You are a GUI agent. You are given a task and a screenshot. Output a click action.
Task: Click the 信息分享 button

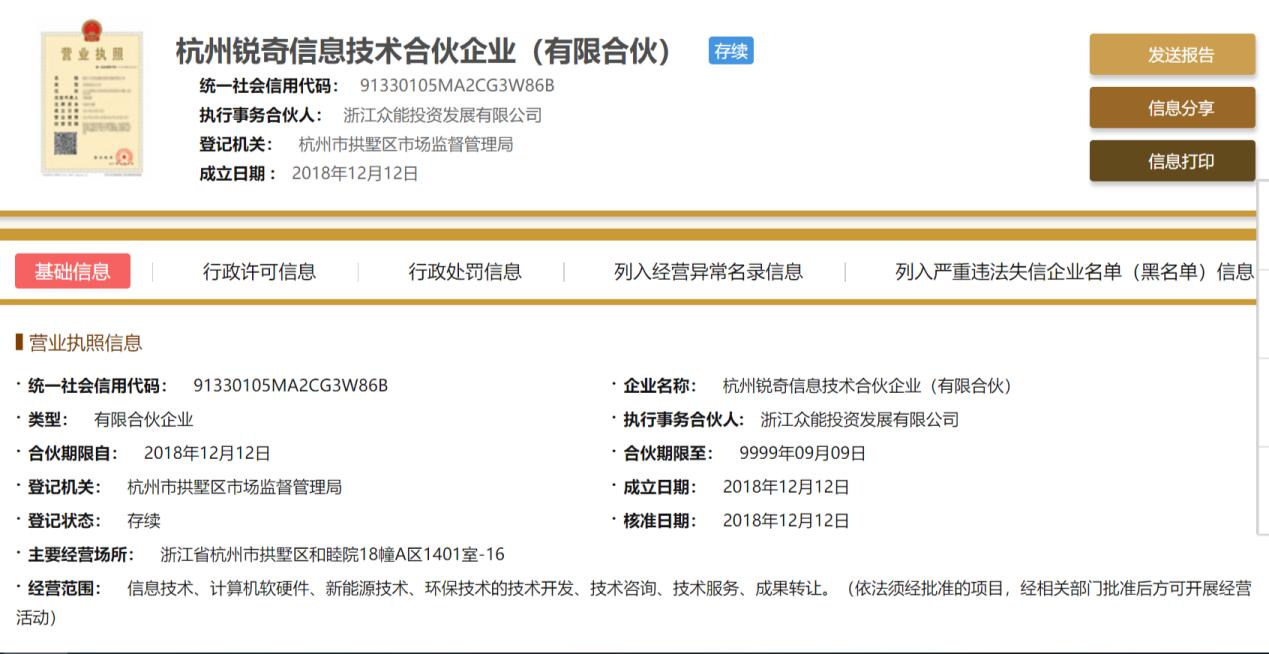click(1172, 108)
